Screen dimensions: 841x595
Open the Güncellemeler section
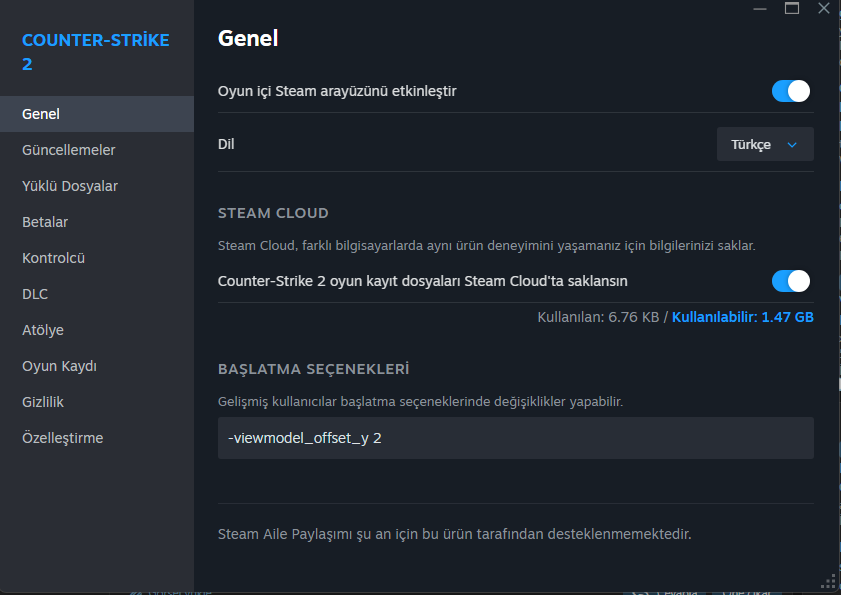69,150
